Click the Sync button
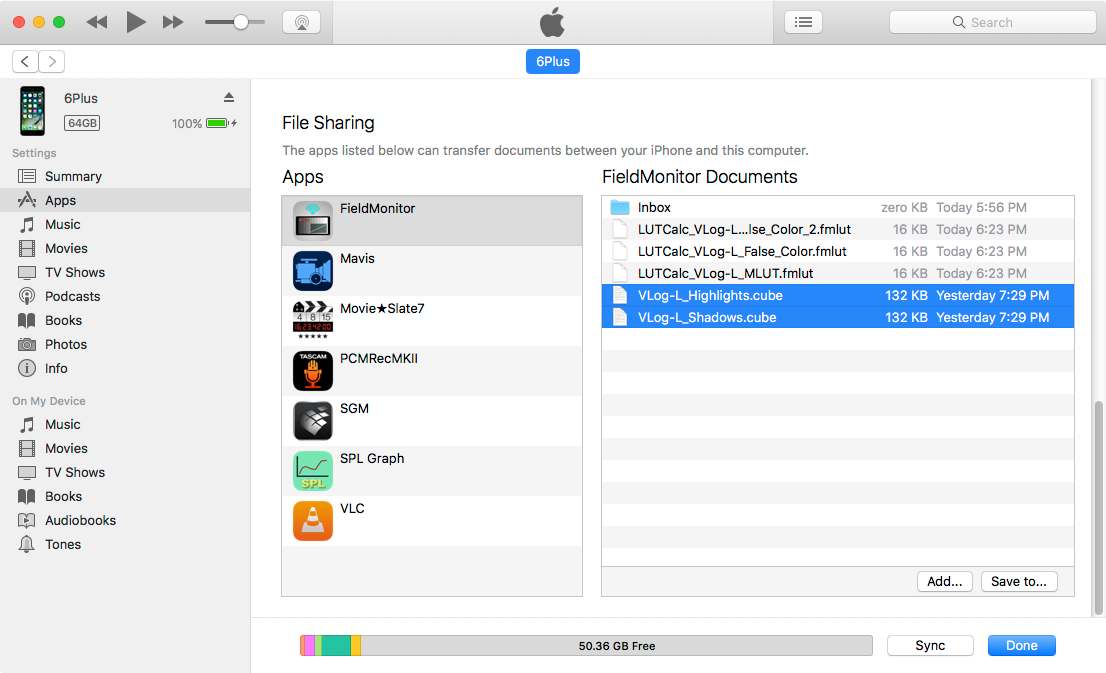 [929, 645]
